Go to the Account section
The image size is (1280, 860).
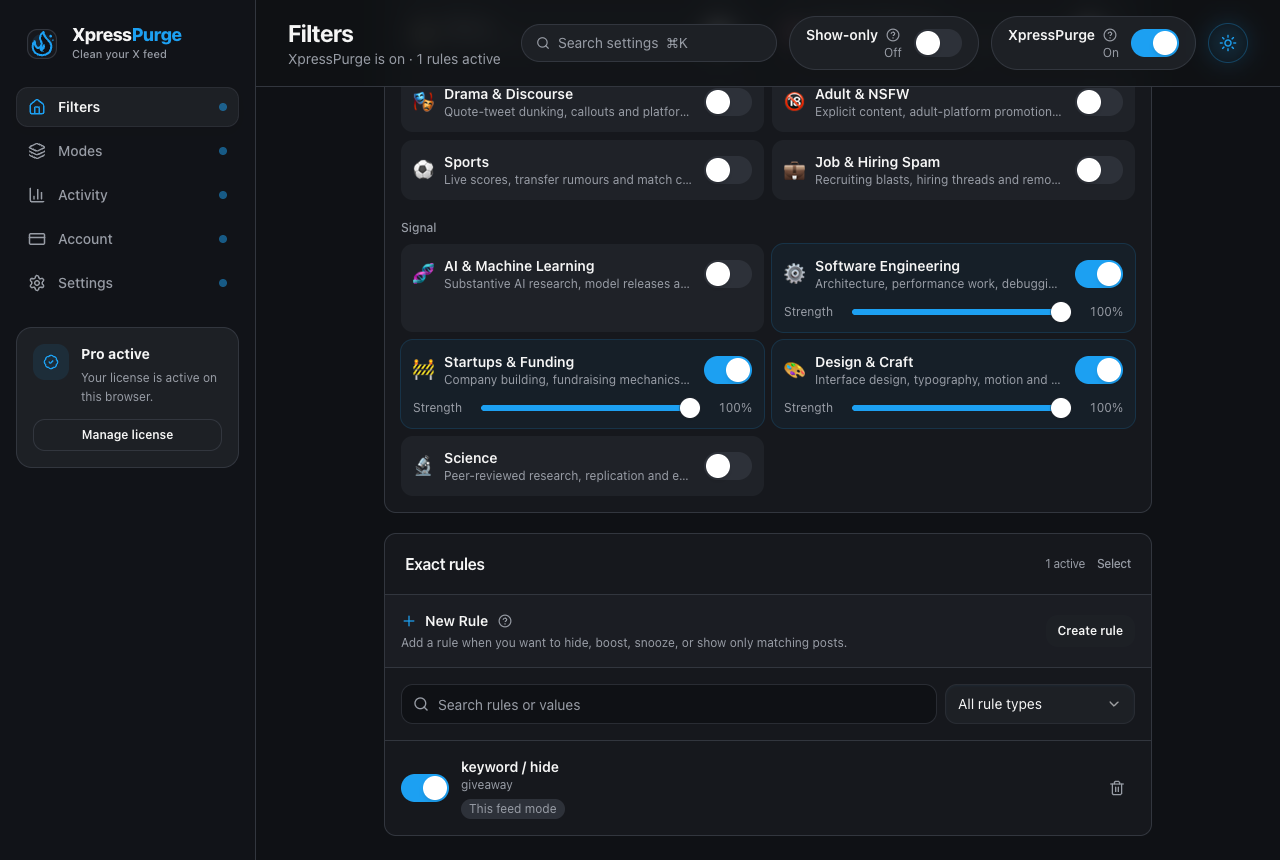pos(127,239)
